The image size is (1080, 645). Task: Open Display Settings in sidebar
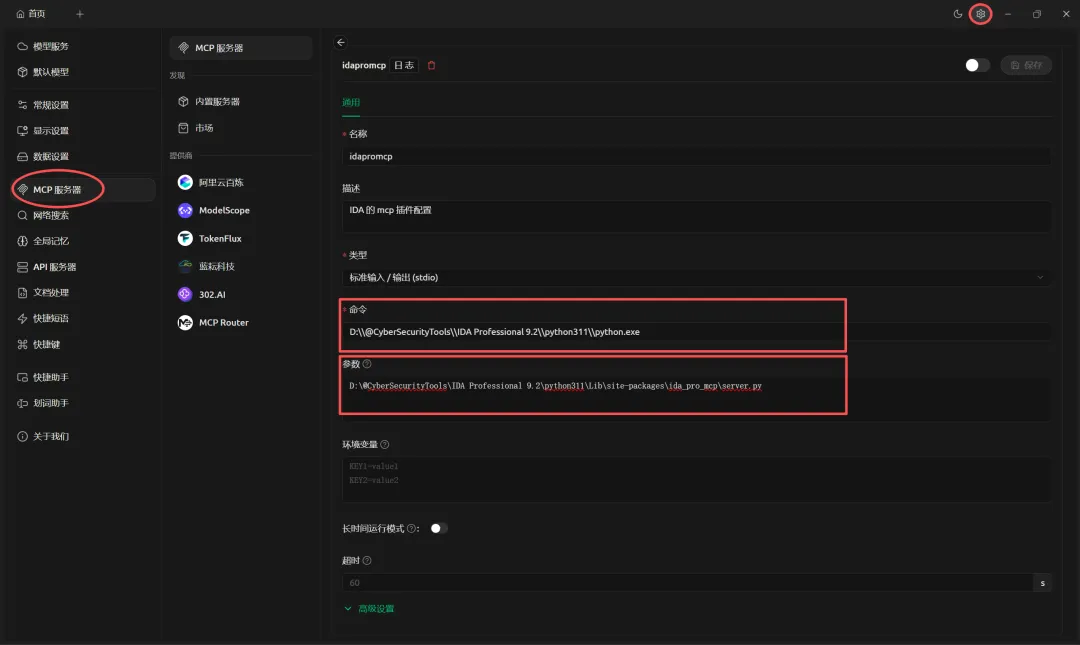pyautogui.click(x=43, y=130)
